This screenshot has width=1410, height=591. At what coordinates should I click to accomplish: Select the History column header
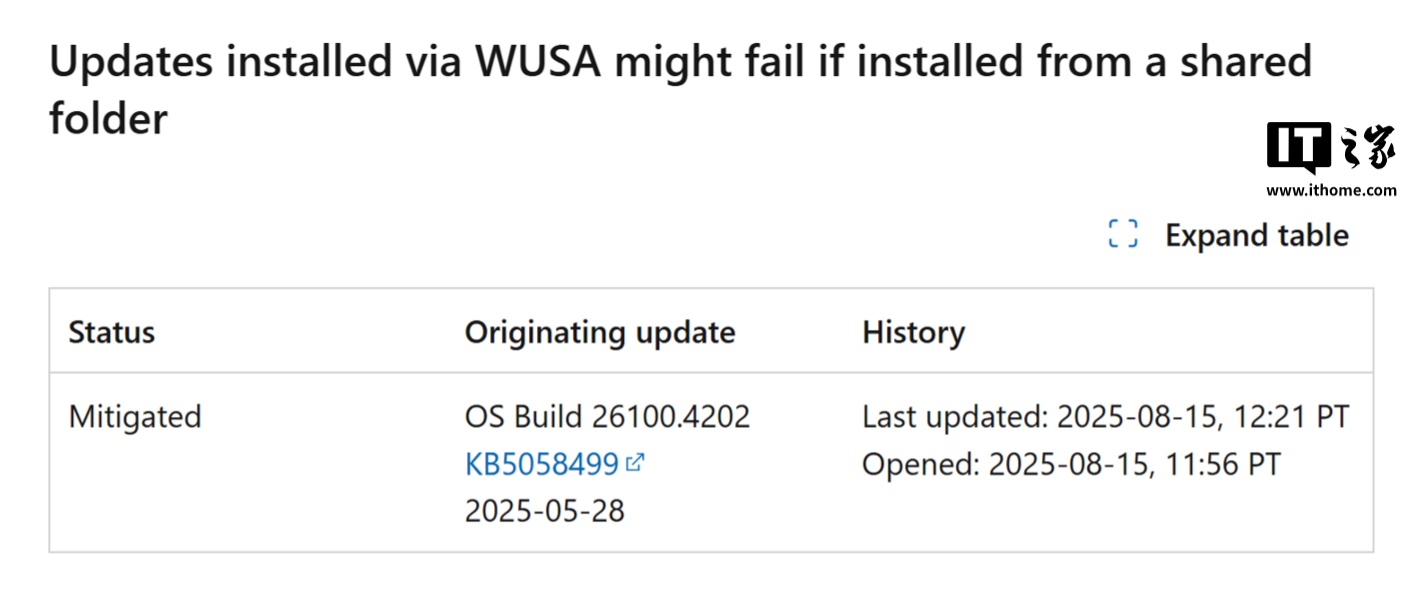914,332
